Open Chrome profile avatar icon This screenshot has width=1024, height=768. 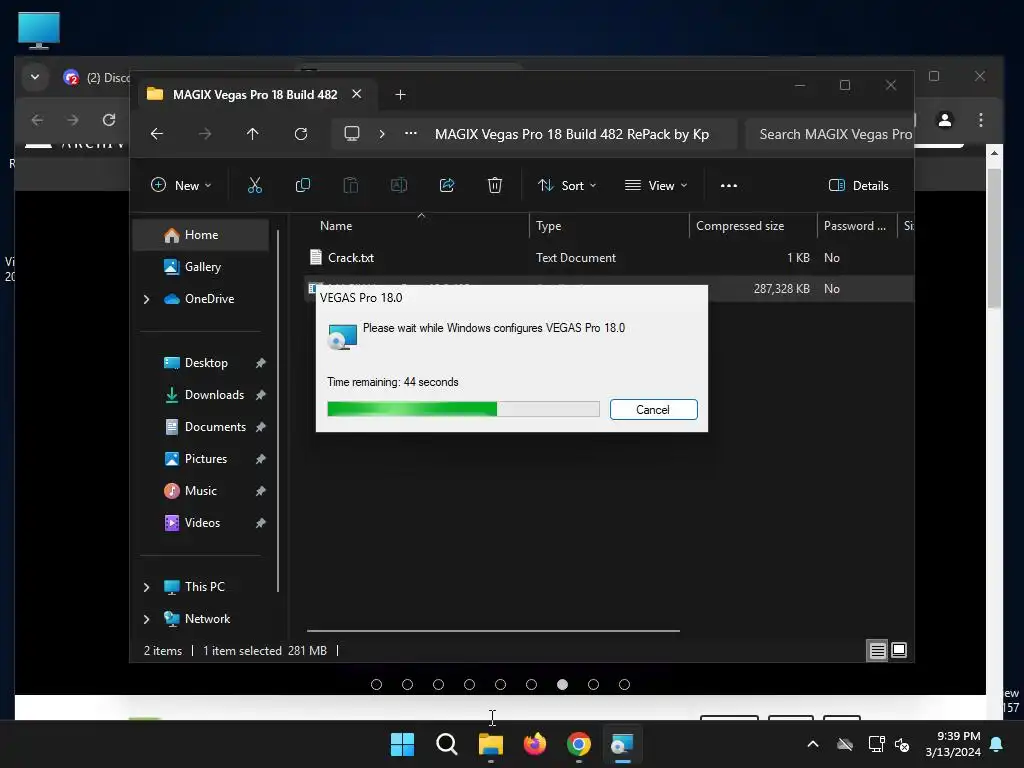point(944,120)
